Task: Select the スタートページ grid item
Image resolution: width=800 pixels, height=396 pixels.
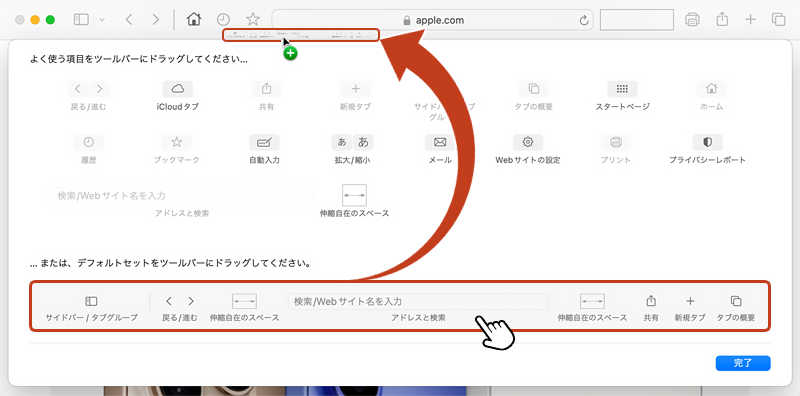Action: tap(622, 96)
